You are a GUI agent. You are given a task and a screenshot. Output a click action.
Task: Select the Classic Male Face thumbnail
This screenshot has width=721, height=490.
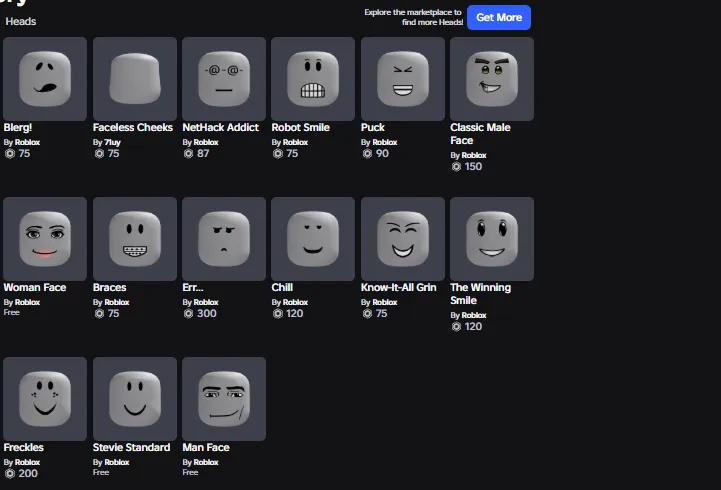coord(492,79)
